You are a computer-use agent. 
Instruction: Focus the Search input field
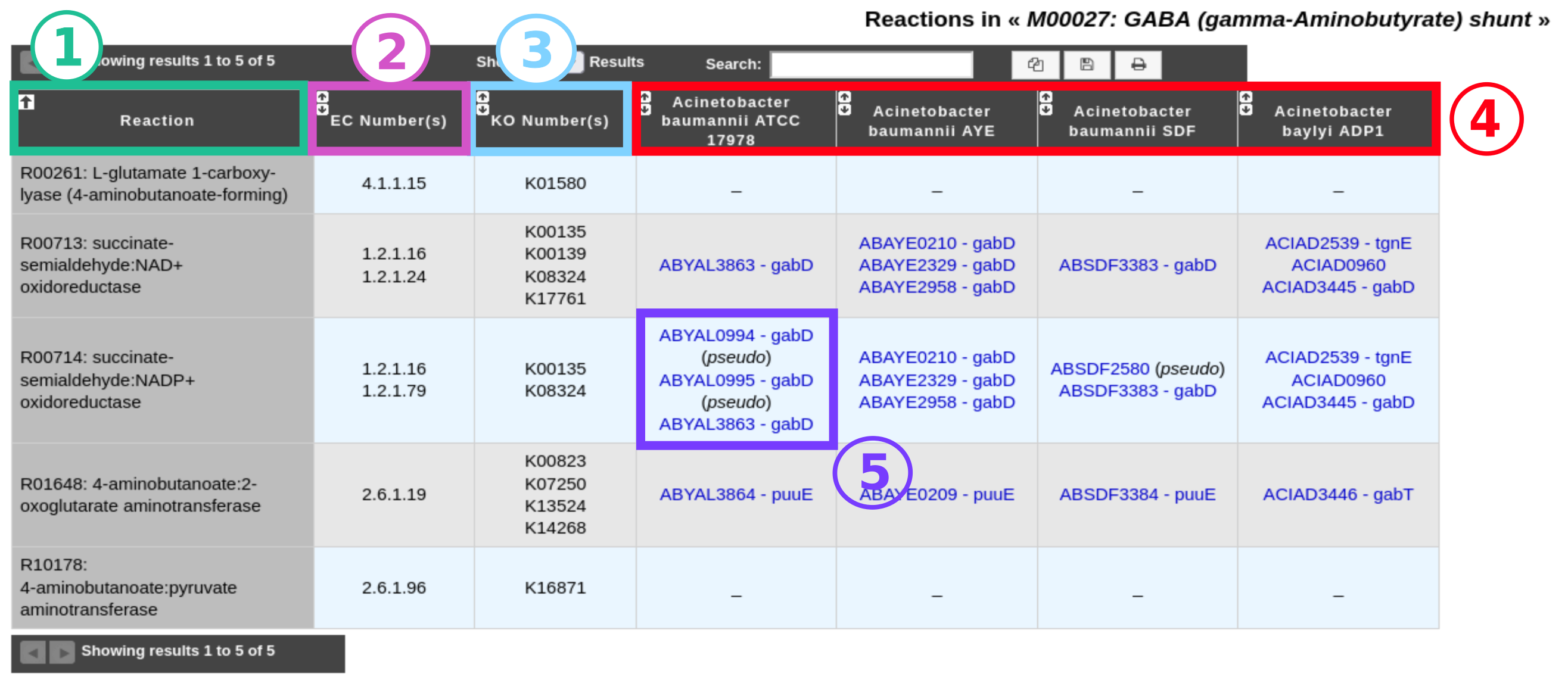click(871, 64)
